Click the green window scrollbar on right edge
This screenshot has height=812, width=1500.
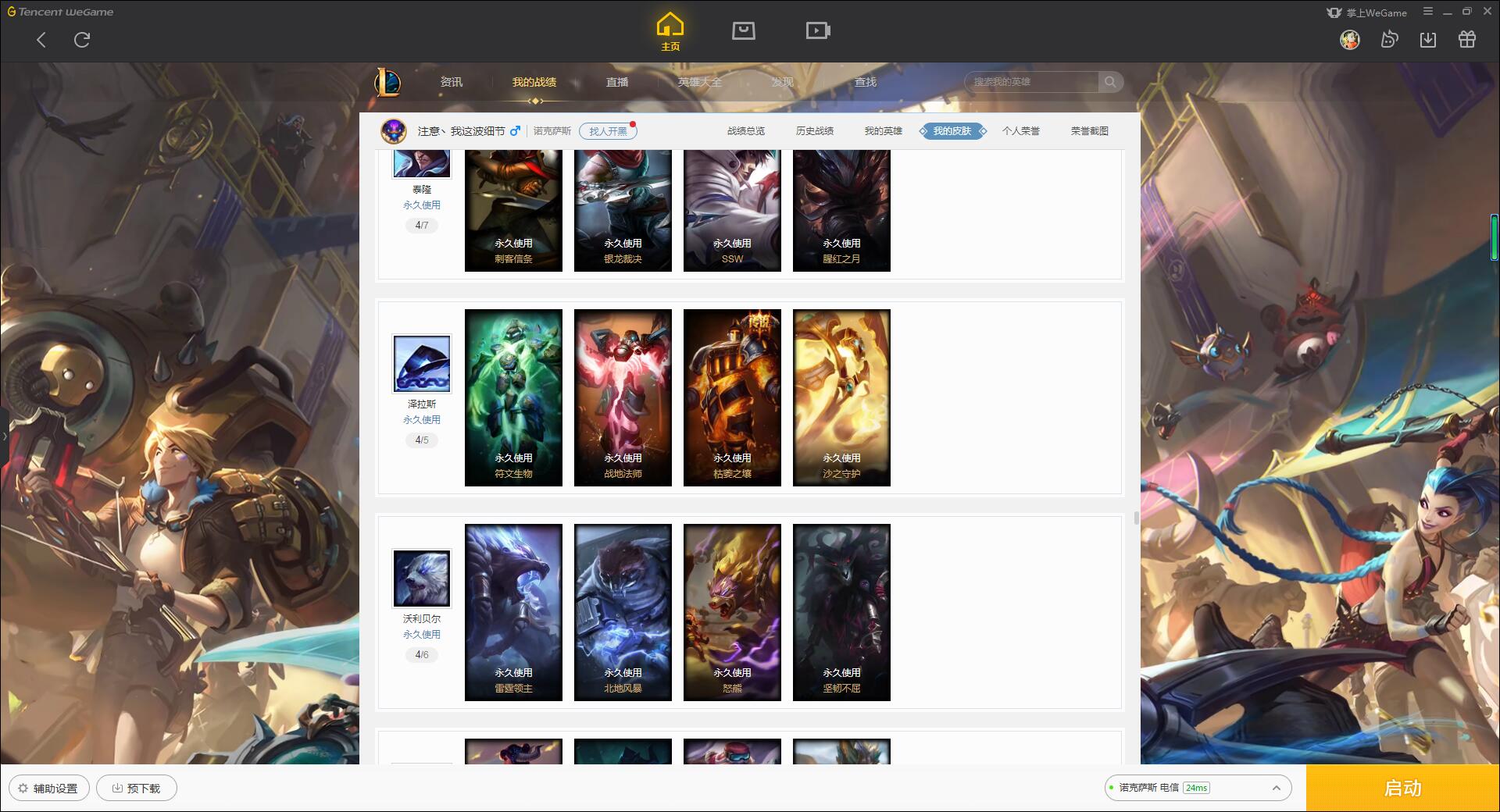click(x=1495, y=237)
